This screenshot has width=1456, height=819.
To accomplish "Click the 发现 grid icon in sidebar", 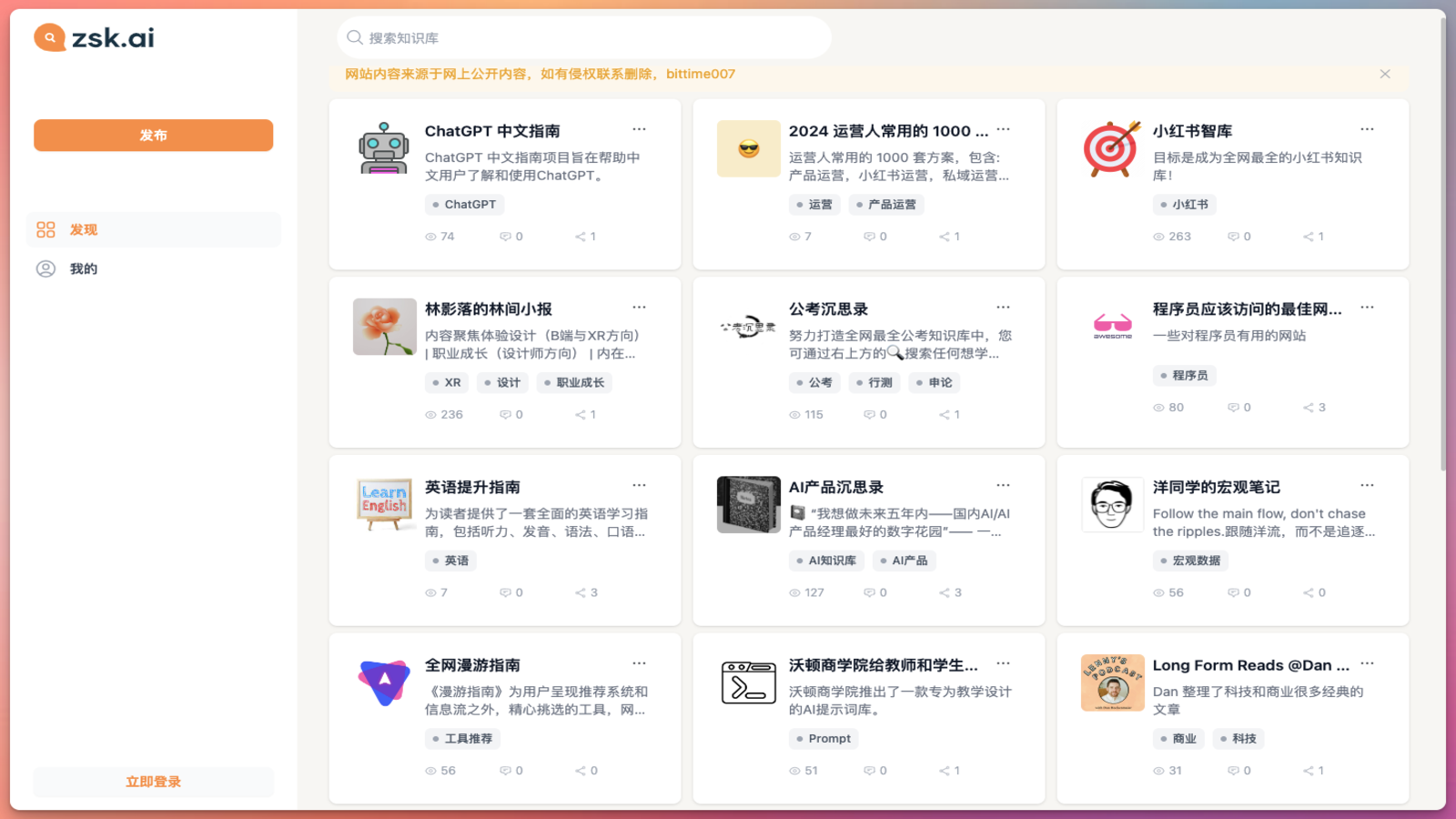I will [x=45, y=230].
